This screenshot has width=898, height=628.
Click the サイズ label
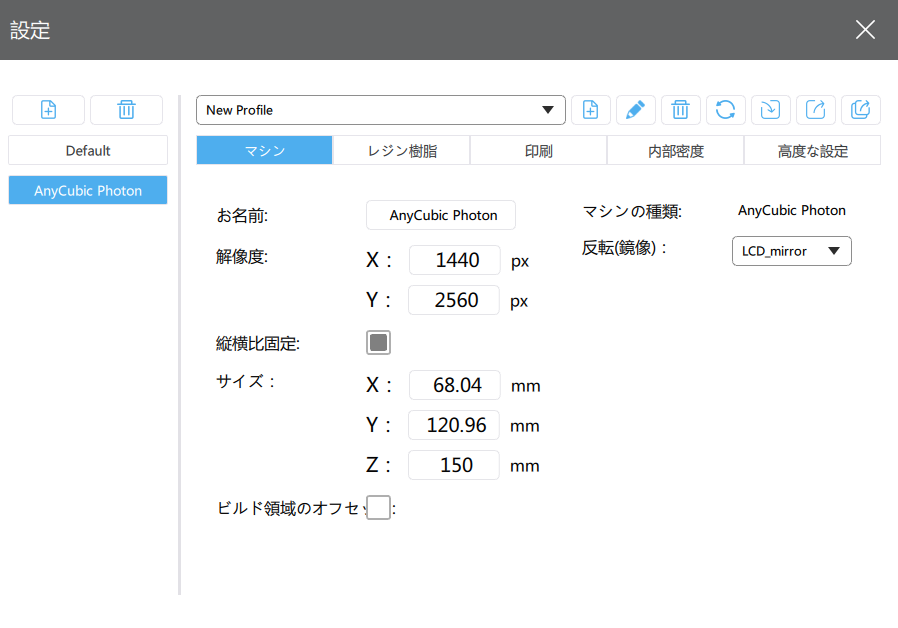[x=246, y=381]
